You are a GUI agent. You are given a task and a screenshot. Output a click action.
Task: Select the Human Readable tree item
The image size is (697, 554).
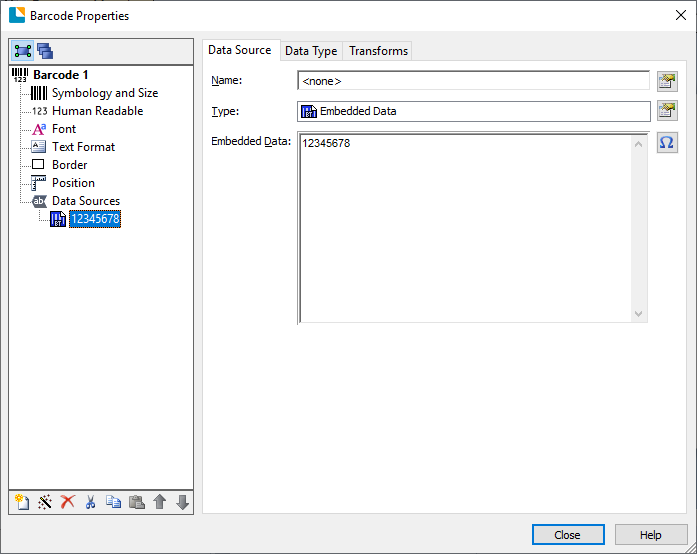click(x=97, y=111)
